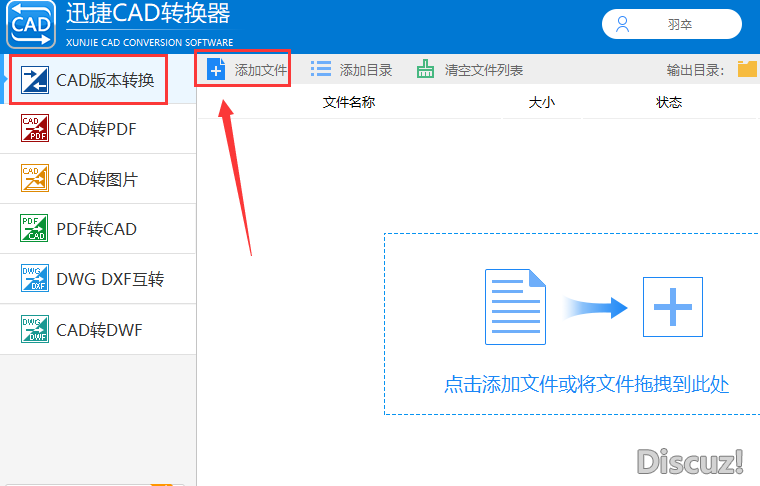The image size is (760, 486).
Task: Clear the list with the 清空文件列表 broom icon
Action: point(426,70)
